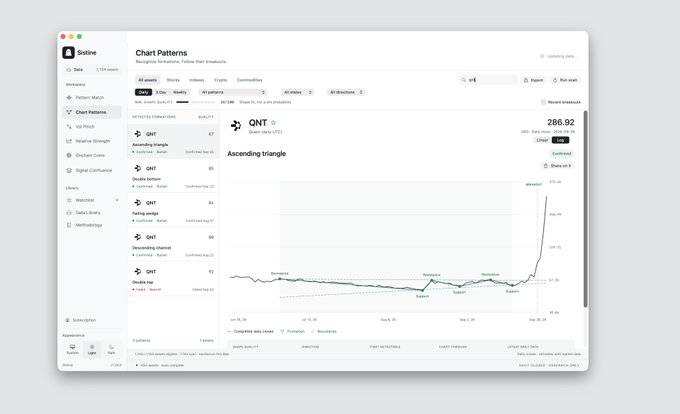Open Data Library from the sidebar
This screenshot has width=680, height=414.
point(92,212)
